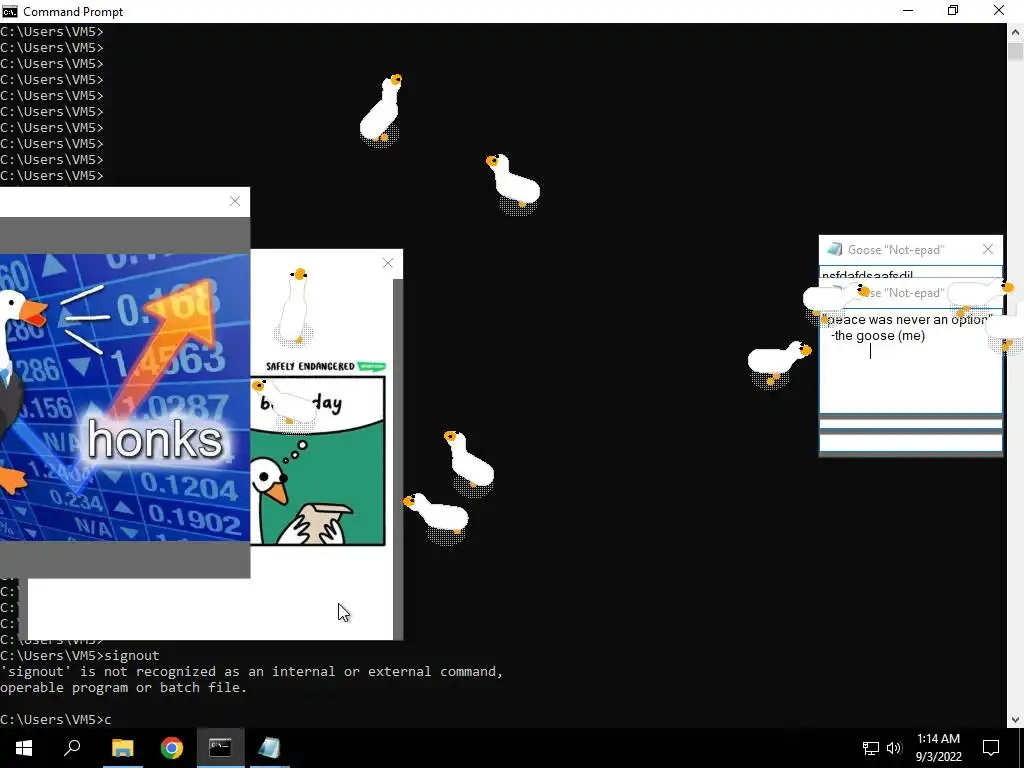The height and width of the screenshot is (768, 1024).
Task: Close the back Goose Not-epad window
Action: tap(988, 249)
